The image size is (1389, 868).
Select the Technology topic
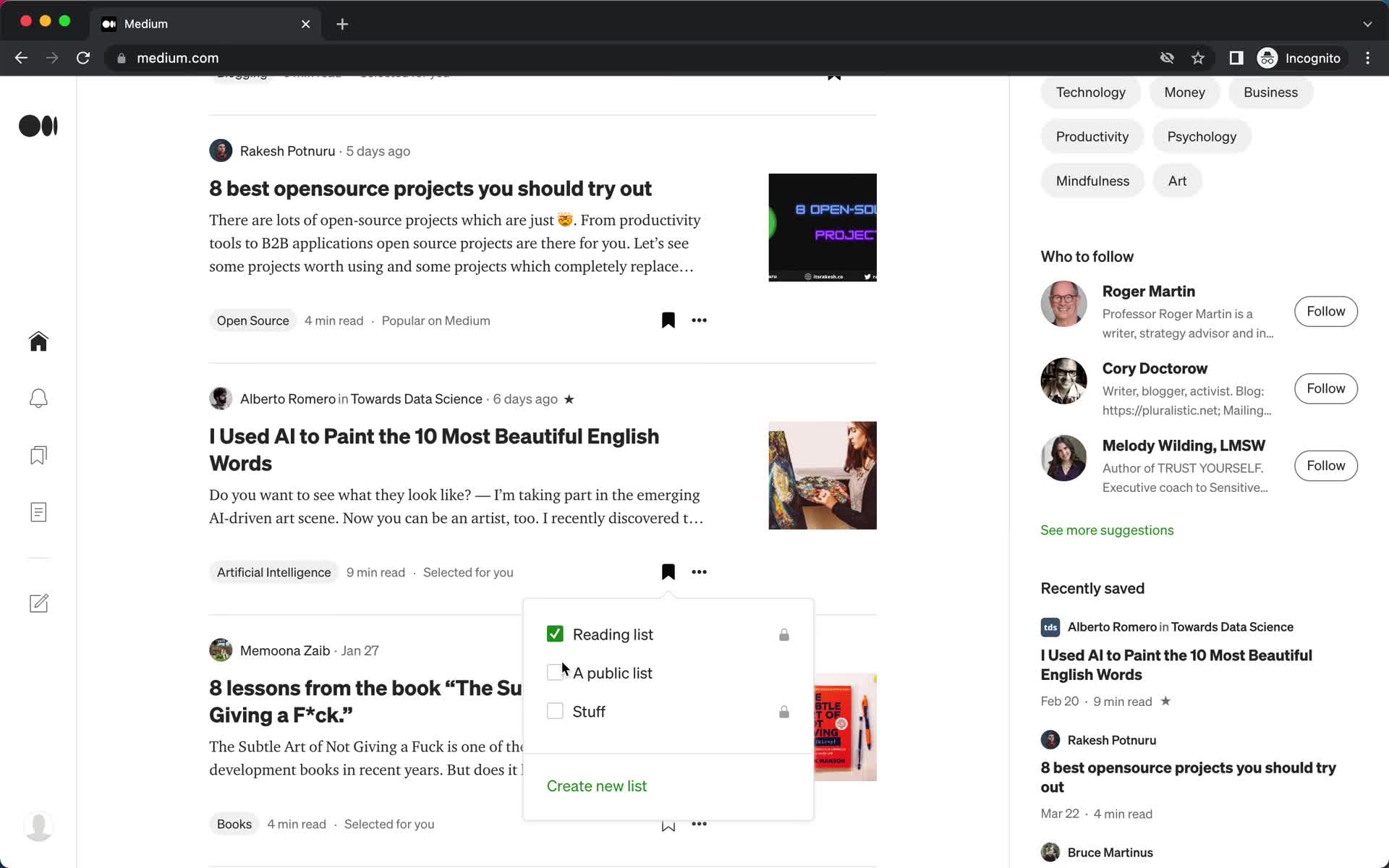(1090, 92)
